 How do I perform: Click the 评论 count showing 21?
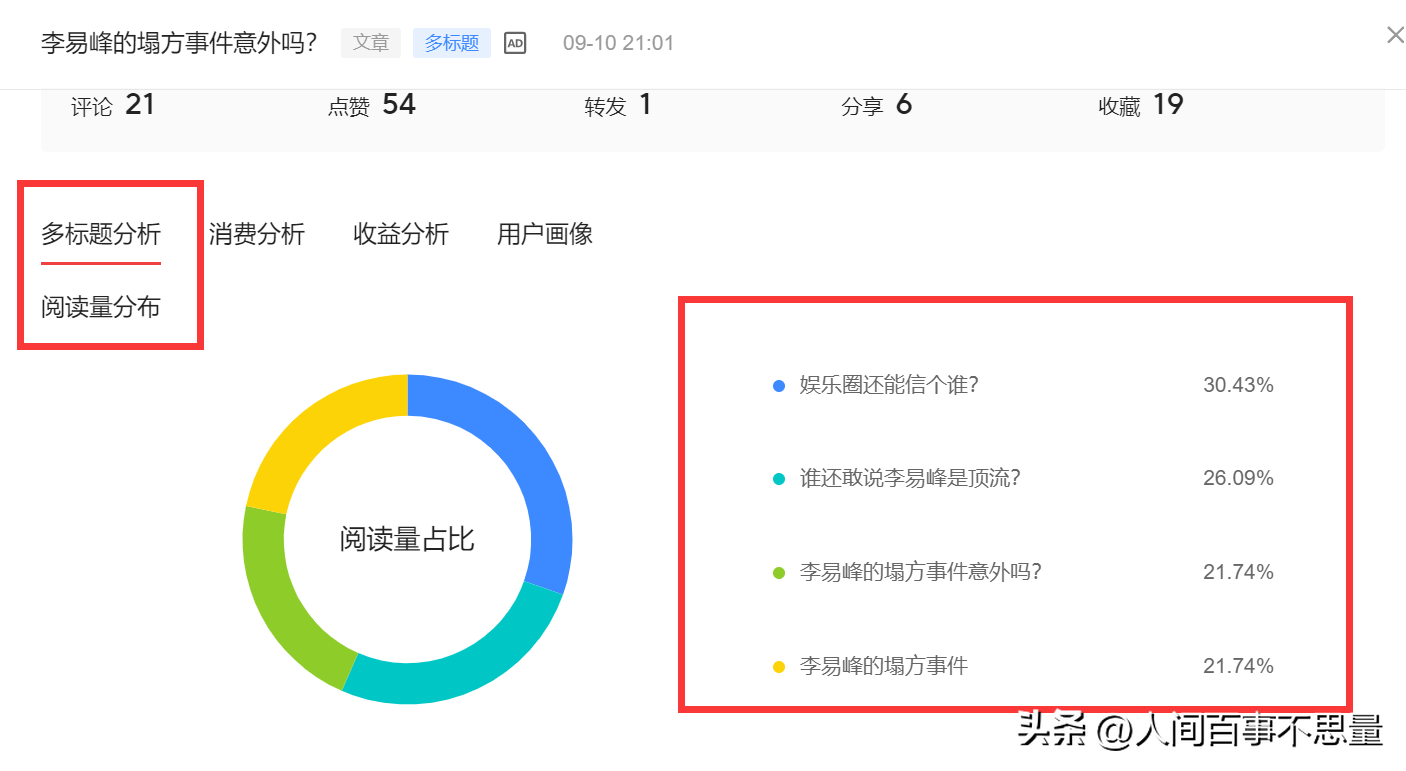click(x=113, y=105)
